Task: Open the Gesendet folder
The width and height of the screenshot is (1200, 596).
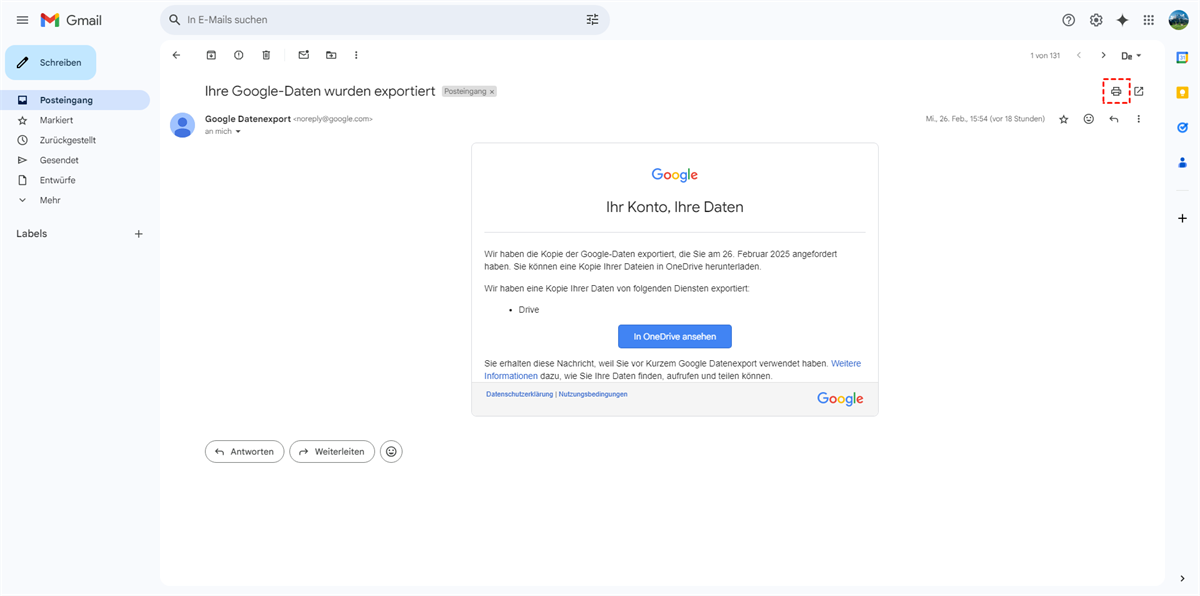Action: (59, 160)
